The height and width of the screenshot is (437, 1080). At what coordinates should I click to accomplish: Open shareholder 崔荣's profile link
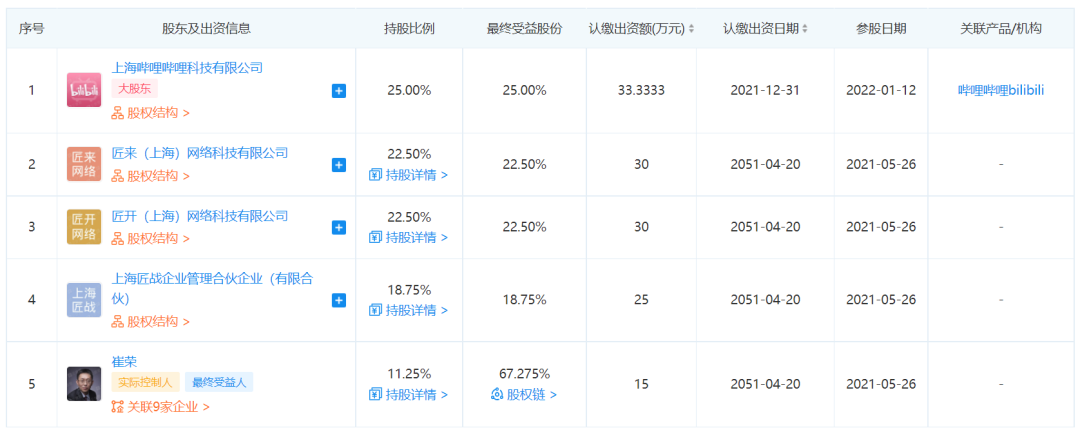click(x=124, y=361)
